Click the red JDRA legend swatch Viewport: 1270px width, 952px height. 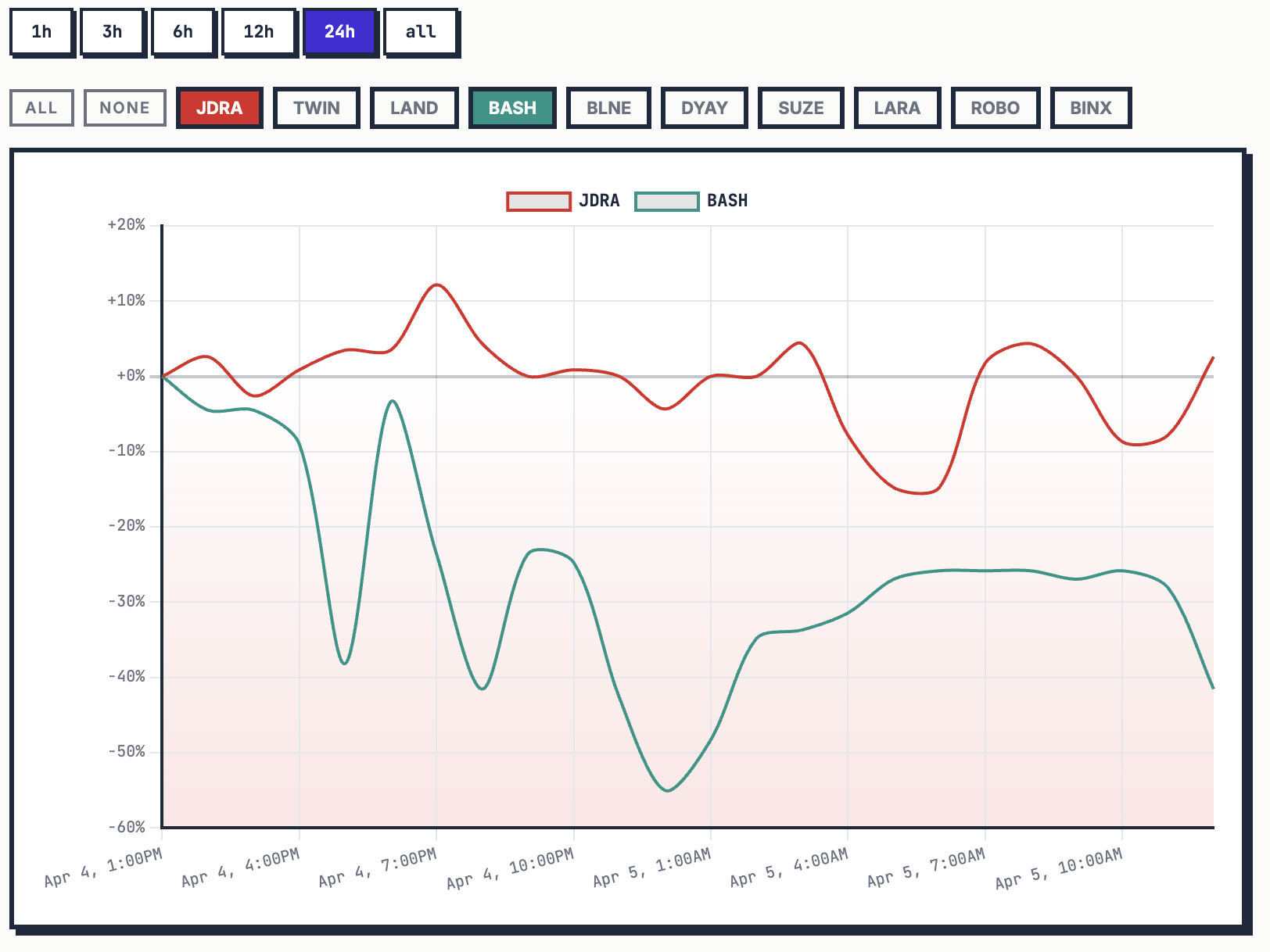click(x=539, y=202)
